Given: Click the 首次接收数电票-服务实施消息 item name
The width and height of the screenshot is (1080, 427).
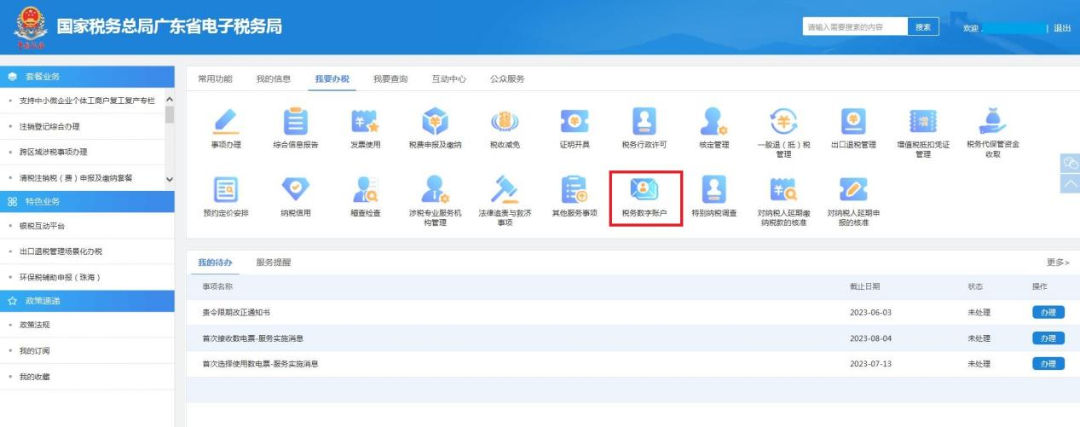Looking at the screenshot, I should pyautogui.click(x=253, y=338).
